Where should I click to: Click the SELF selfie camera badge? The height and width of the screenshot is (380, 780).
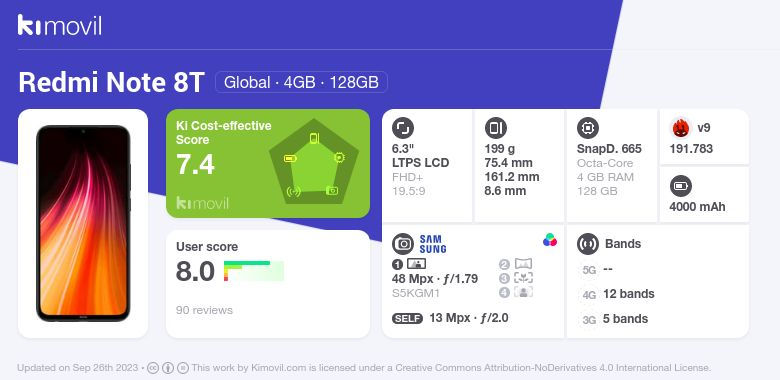pos(407,318)
